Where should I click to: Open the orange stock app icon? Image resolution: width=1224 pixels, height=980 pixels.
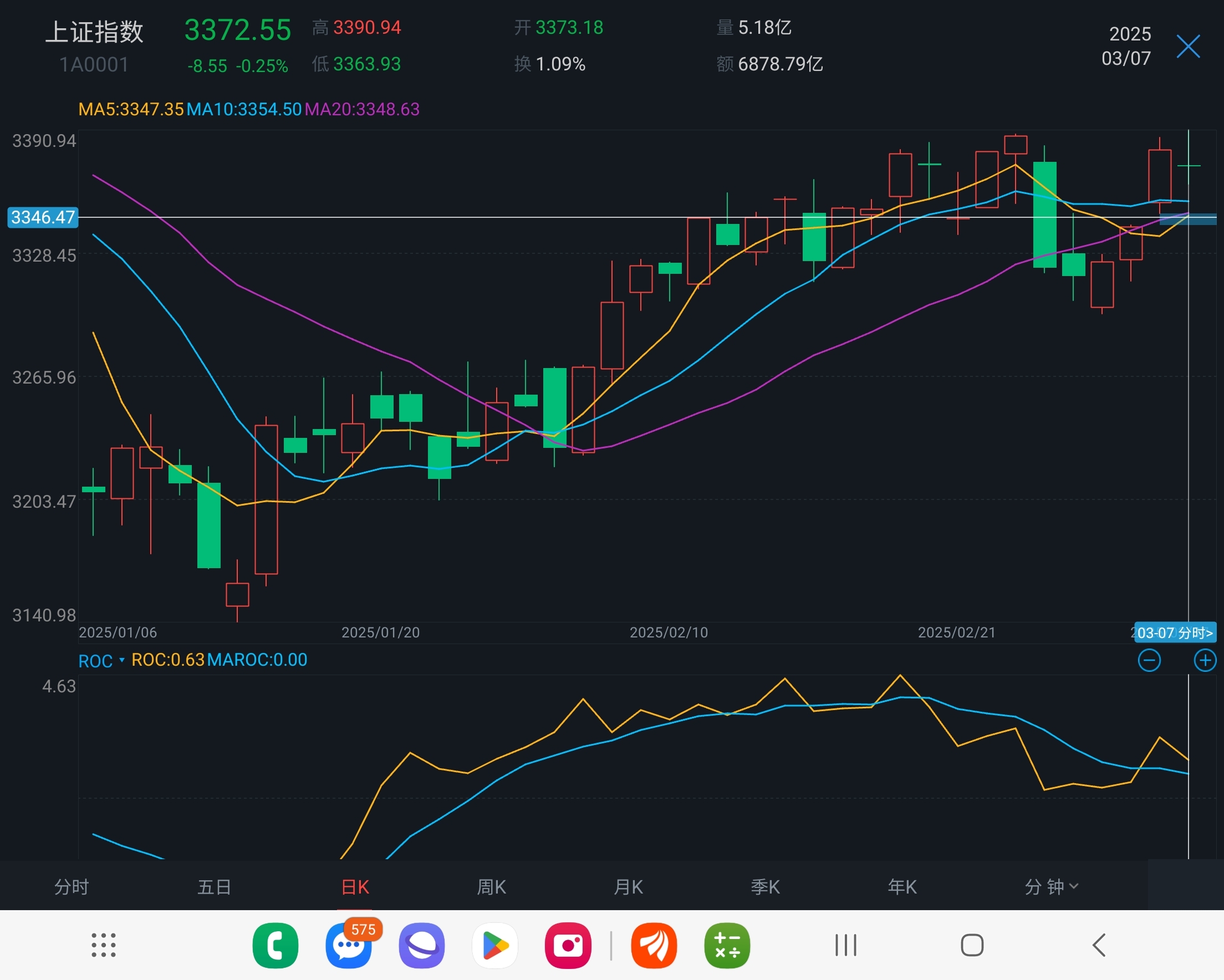click(x=654, y=946)
